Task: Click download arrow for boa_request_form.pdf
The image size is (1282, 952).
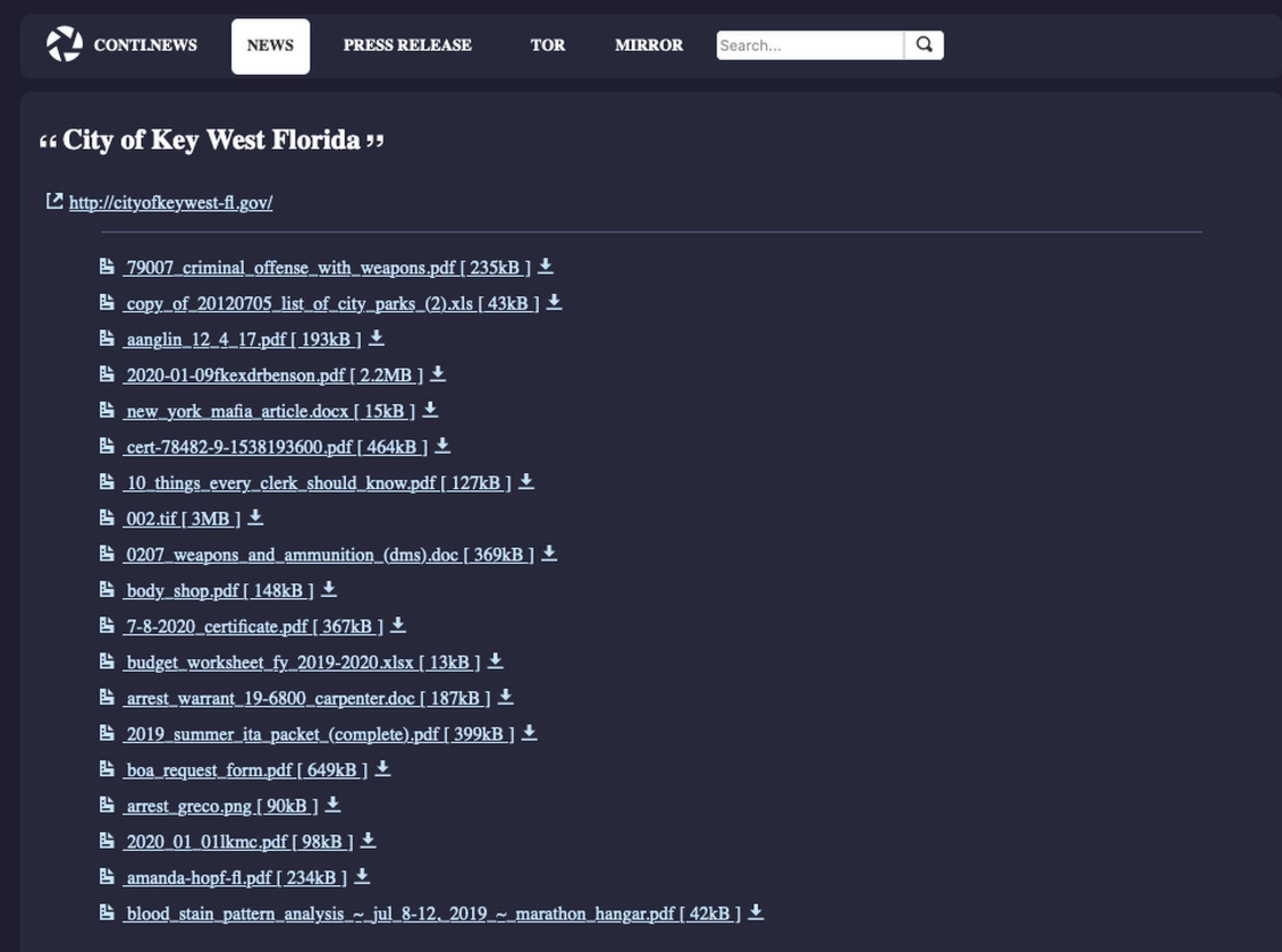Action: point(382,769)
